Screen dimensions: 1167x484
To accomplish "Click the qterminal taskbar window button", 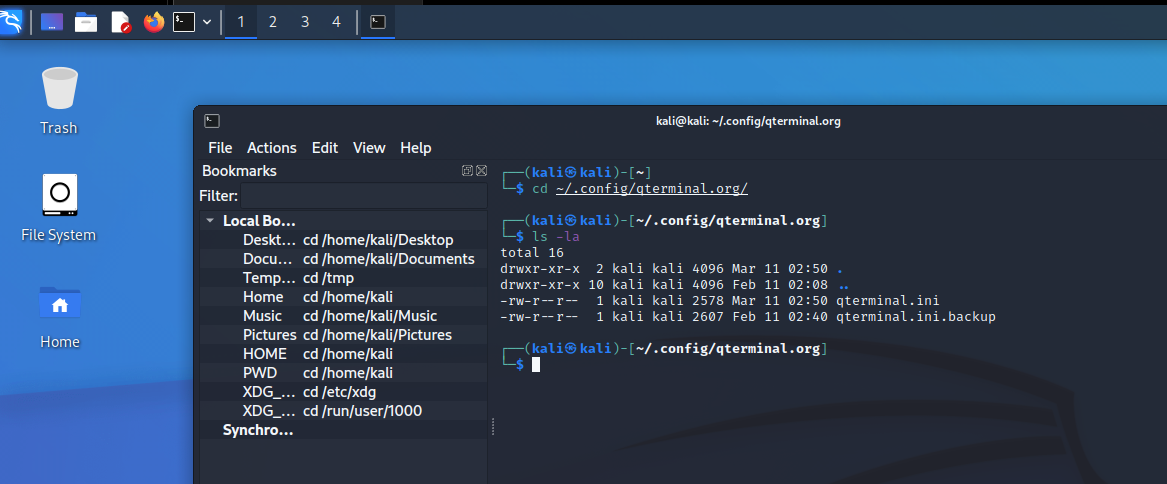I will point(378,21).
